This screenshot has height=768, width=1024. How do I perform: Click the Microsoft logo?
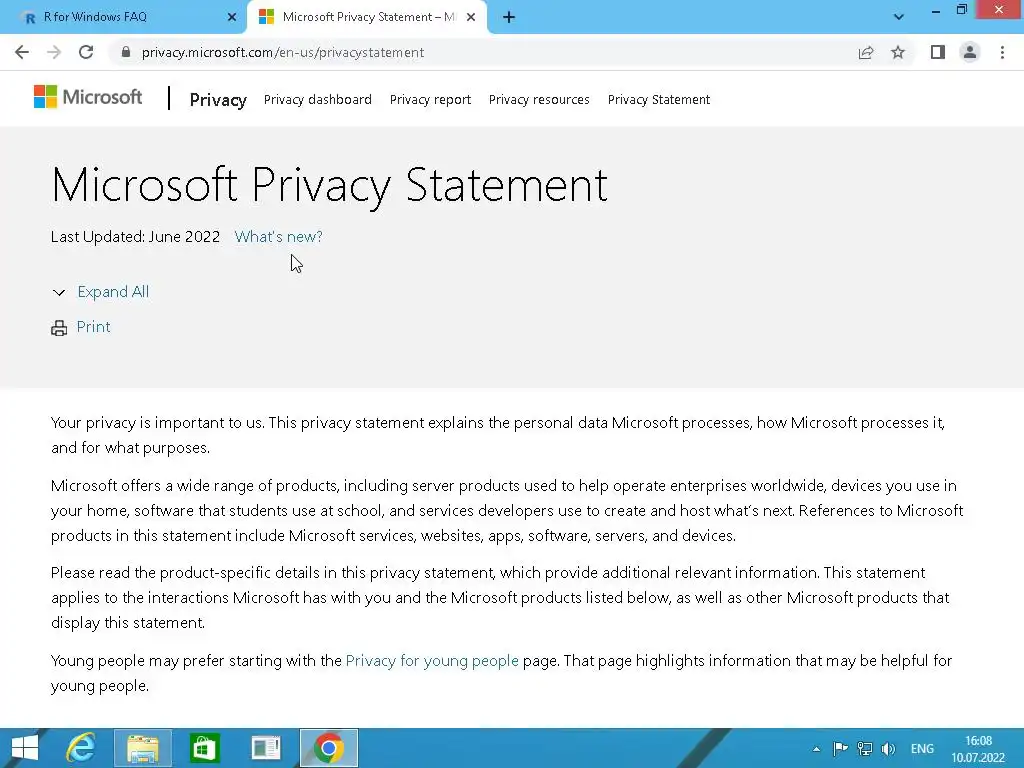click(x=88, y=97)
